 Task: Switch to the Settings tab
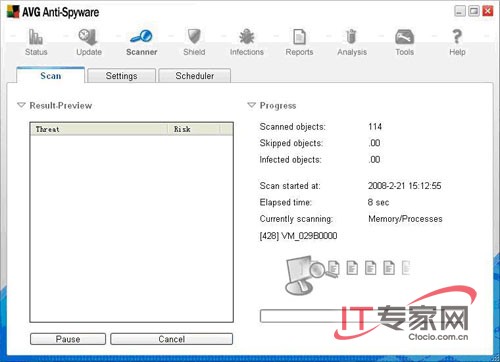click(121, 76)
